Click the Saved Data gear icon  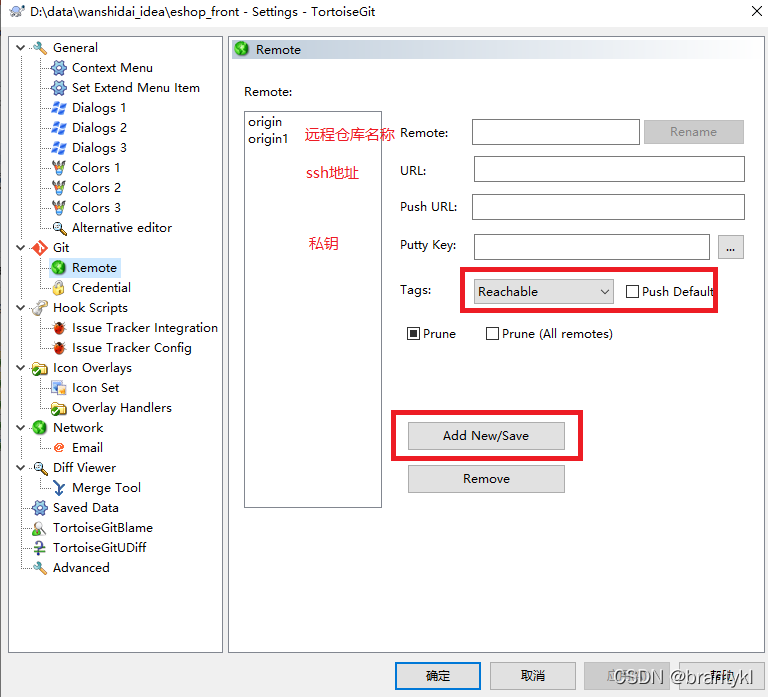pyautogui.click(x=40, y=508)
